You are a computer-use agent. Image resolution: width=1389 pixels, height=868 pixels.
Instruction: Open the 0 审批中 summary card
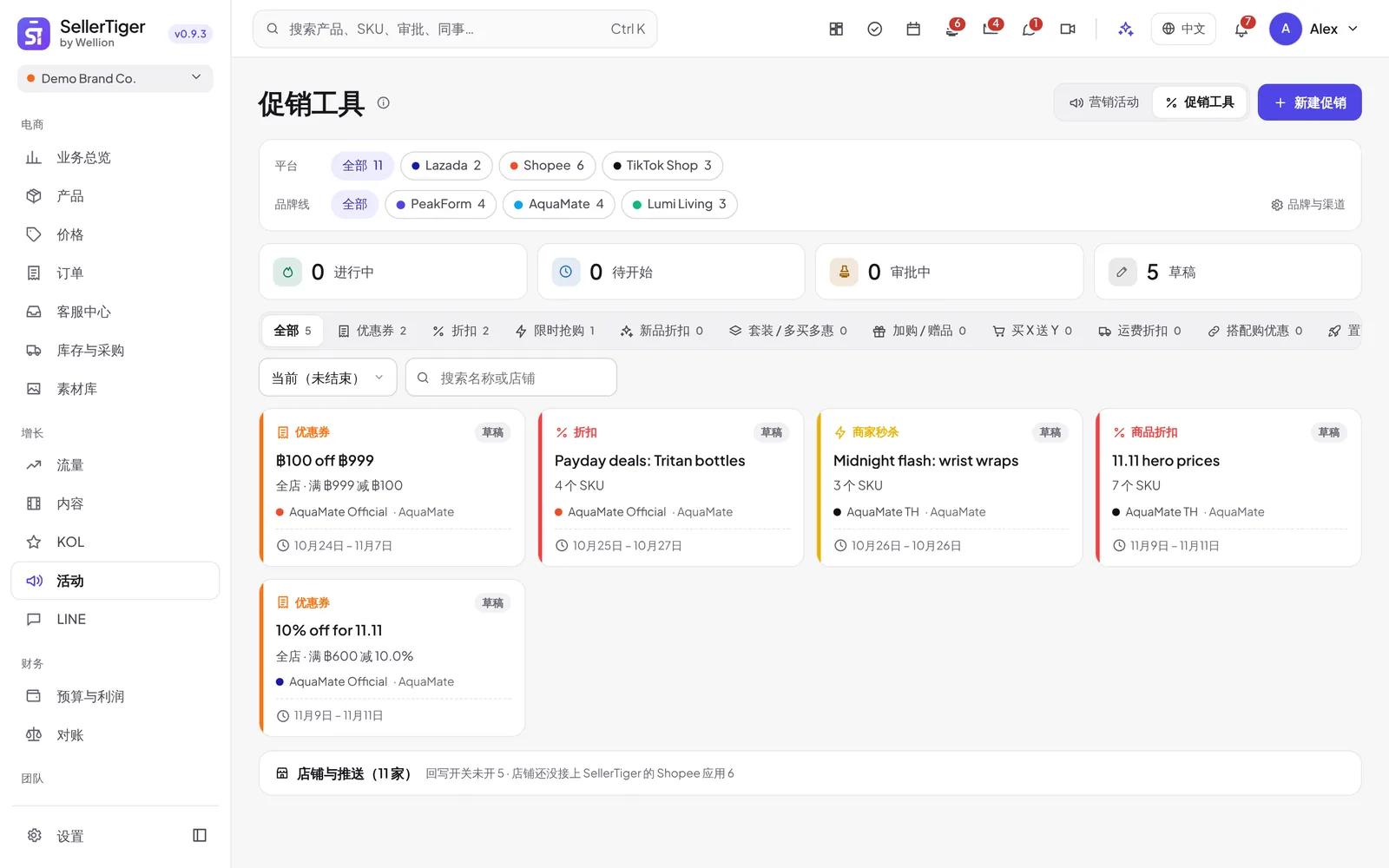[x=949, y=272]
